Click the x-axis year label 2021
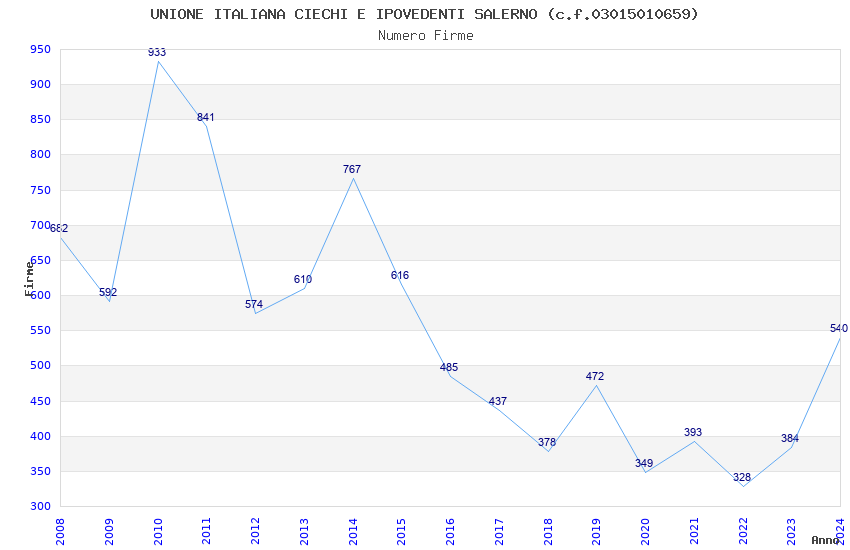The image size is (850, 550). pos(694,531)
